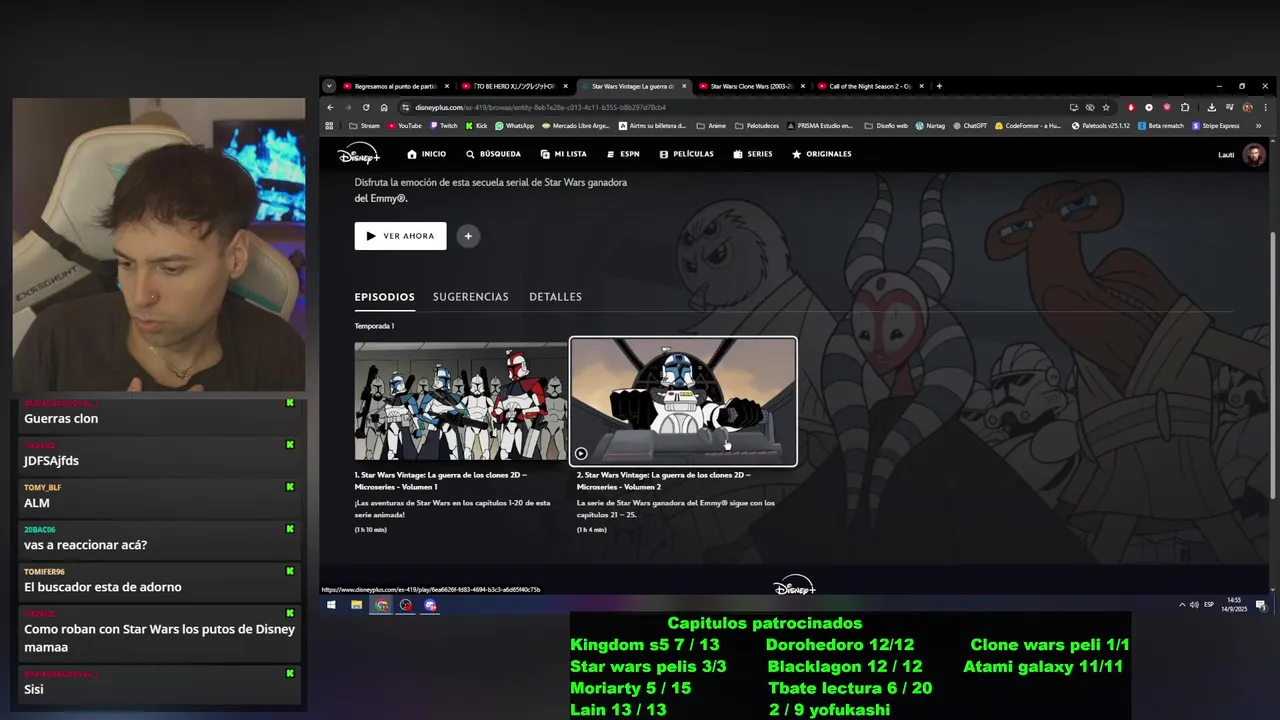Image resolution: width=1280 pixels, height=720 pixels.
Task: Open the YouTube bookmark
Action: [x=405, y=126]
